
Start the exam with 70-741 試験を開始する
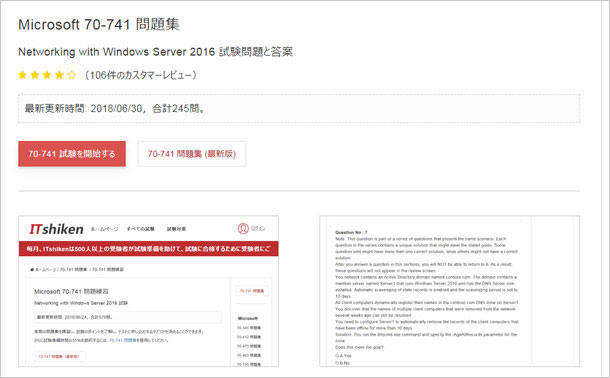pos(72,154)
